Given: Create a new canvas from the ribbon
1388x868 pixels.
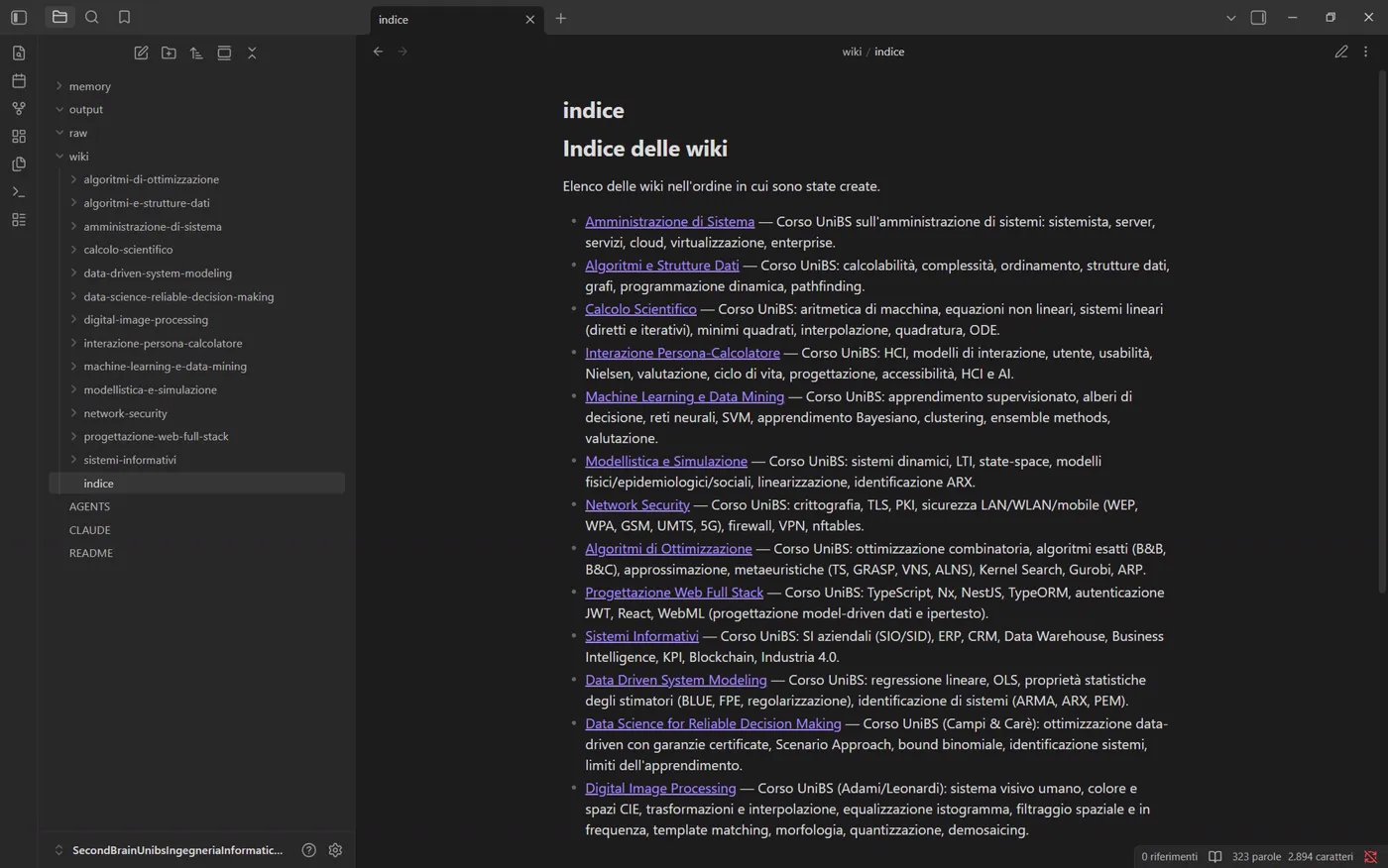Looking at the screenshot, I should point(19,136).
